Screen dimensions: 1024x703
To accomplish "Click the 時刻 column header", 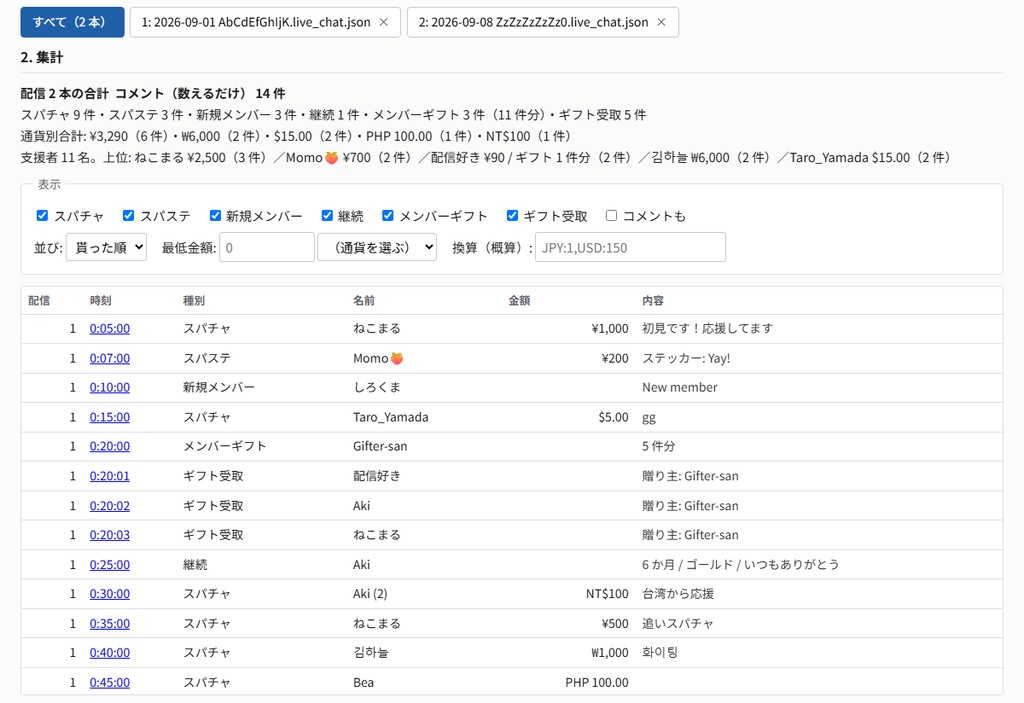I will (101, 301).
